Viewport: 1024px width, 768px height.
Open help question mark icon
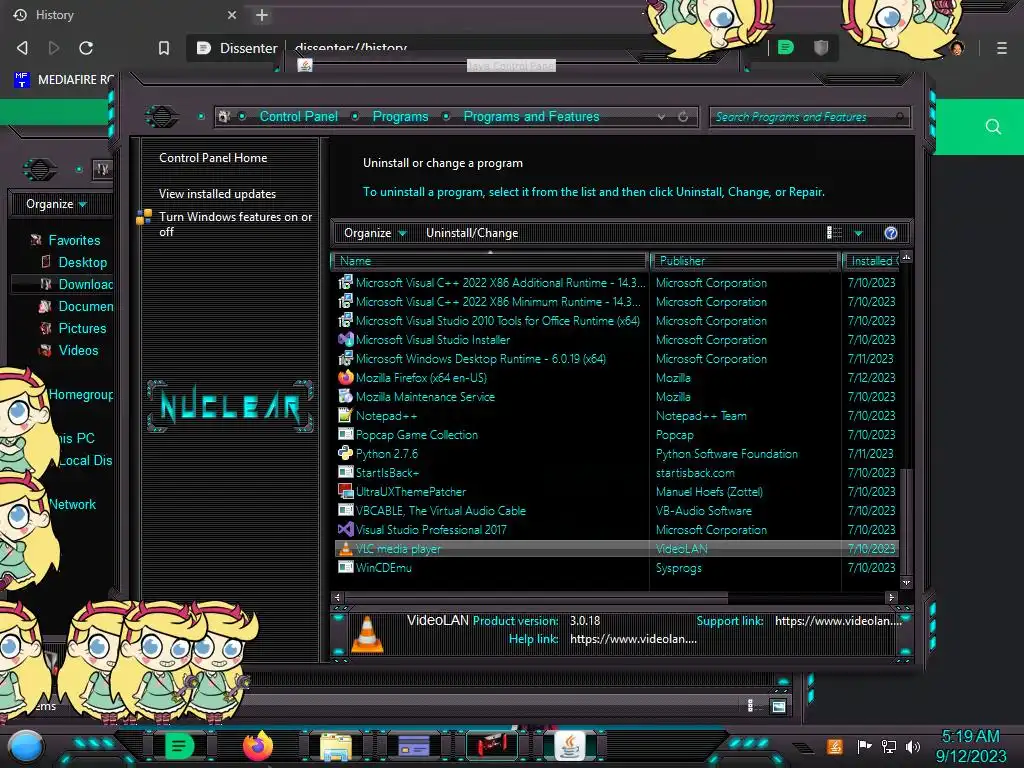[891, 233]
